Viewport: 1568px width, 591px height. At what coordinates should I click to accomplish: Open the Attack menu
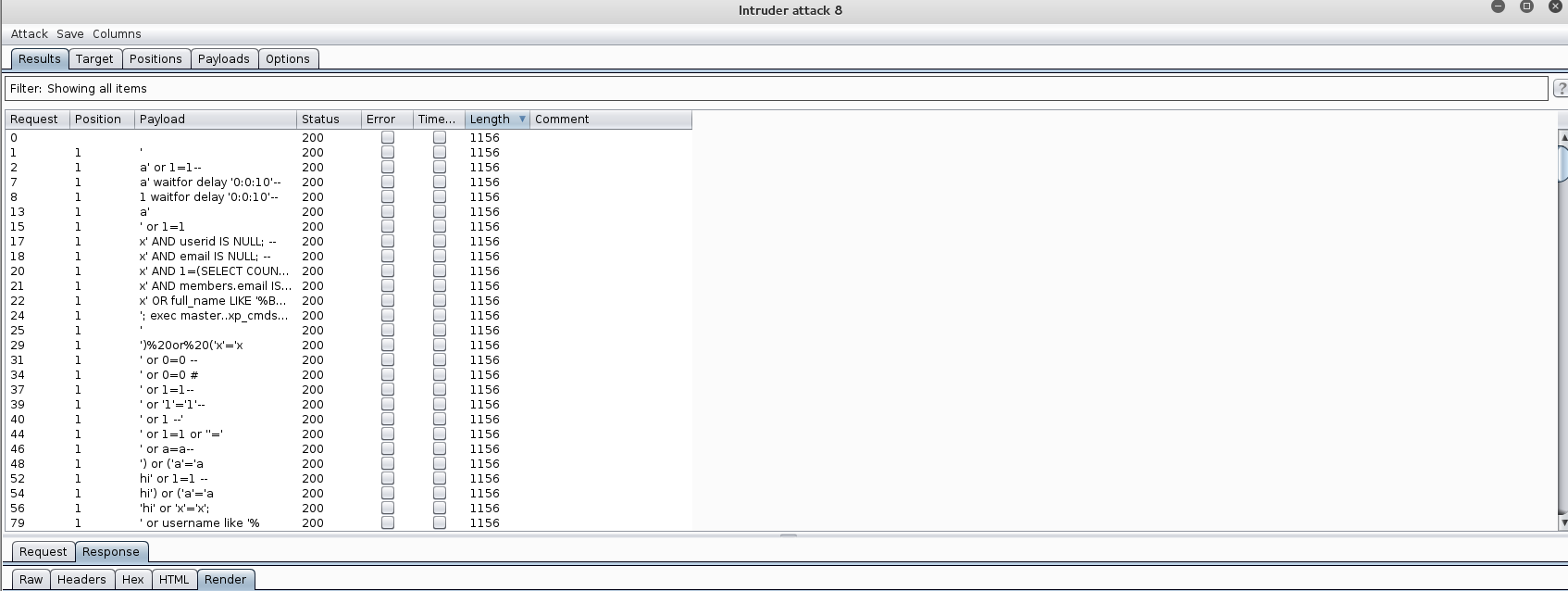click(29, 33)
